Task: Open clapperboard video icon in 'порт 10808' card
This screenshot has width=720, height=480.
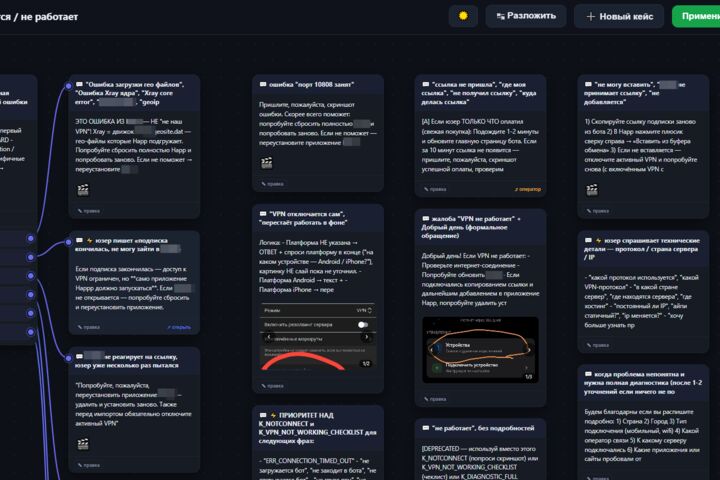Action: click(x=267, y=163)
